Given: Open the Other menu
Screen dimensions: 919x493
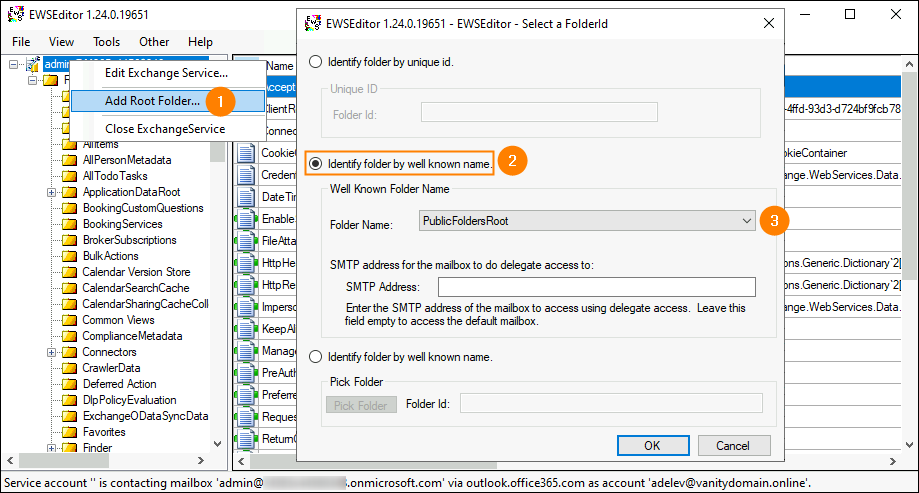Looking at the screenshot, I should point(154,42).
